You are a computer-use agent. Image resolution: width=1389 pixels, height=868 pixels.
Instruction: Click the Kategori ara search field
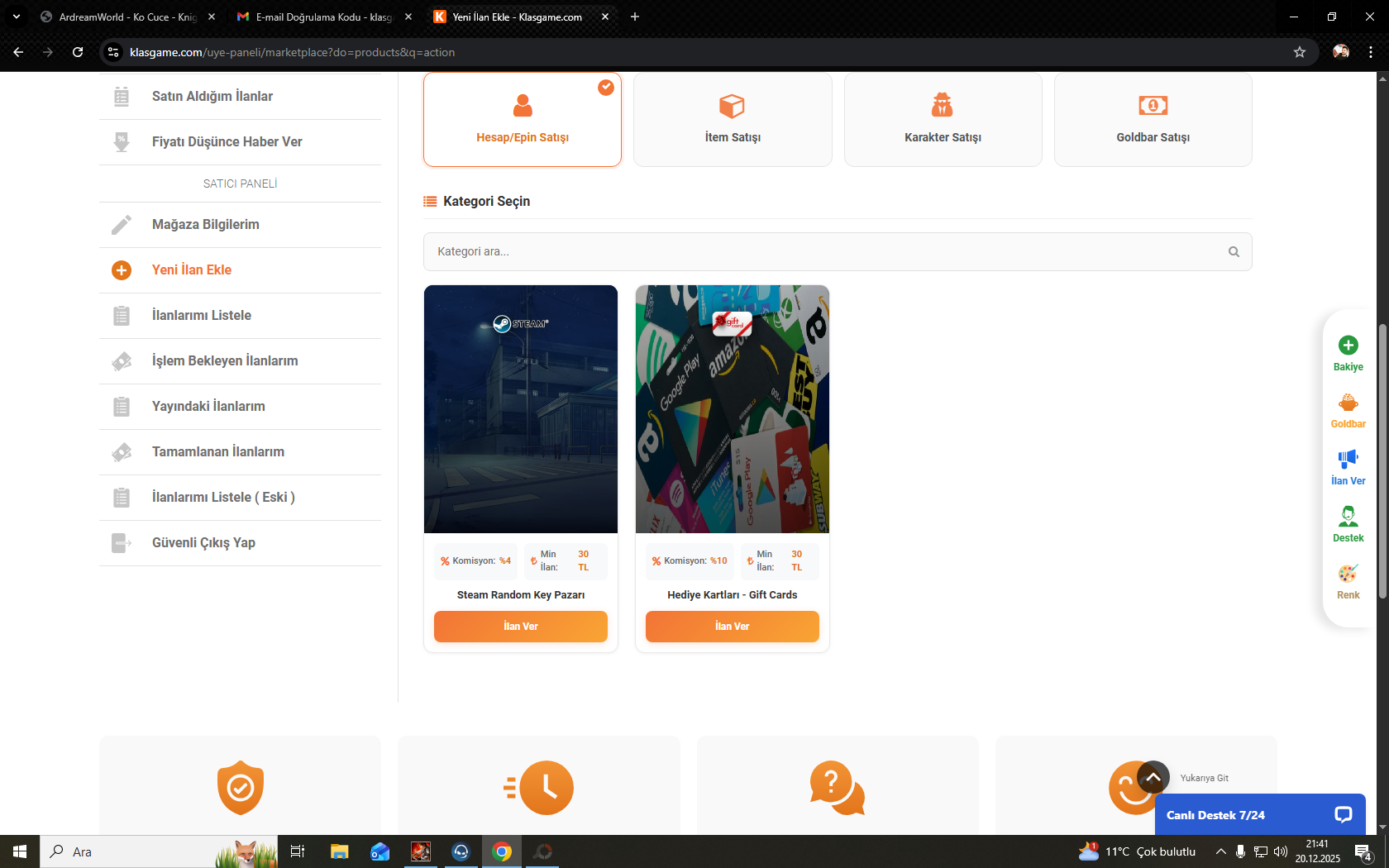pyautogui.click(x=838, y=251)
